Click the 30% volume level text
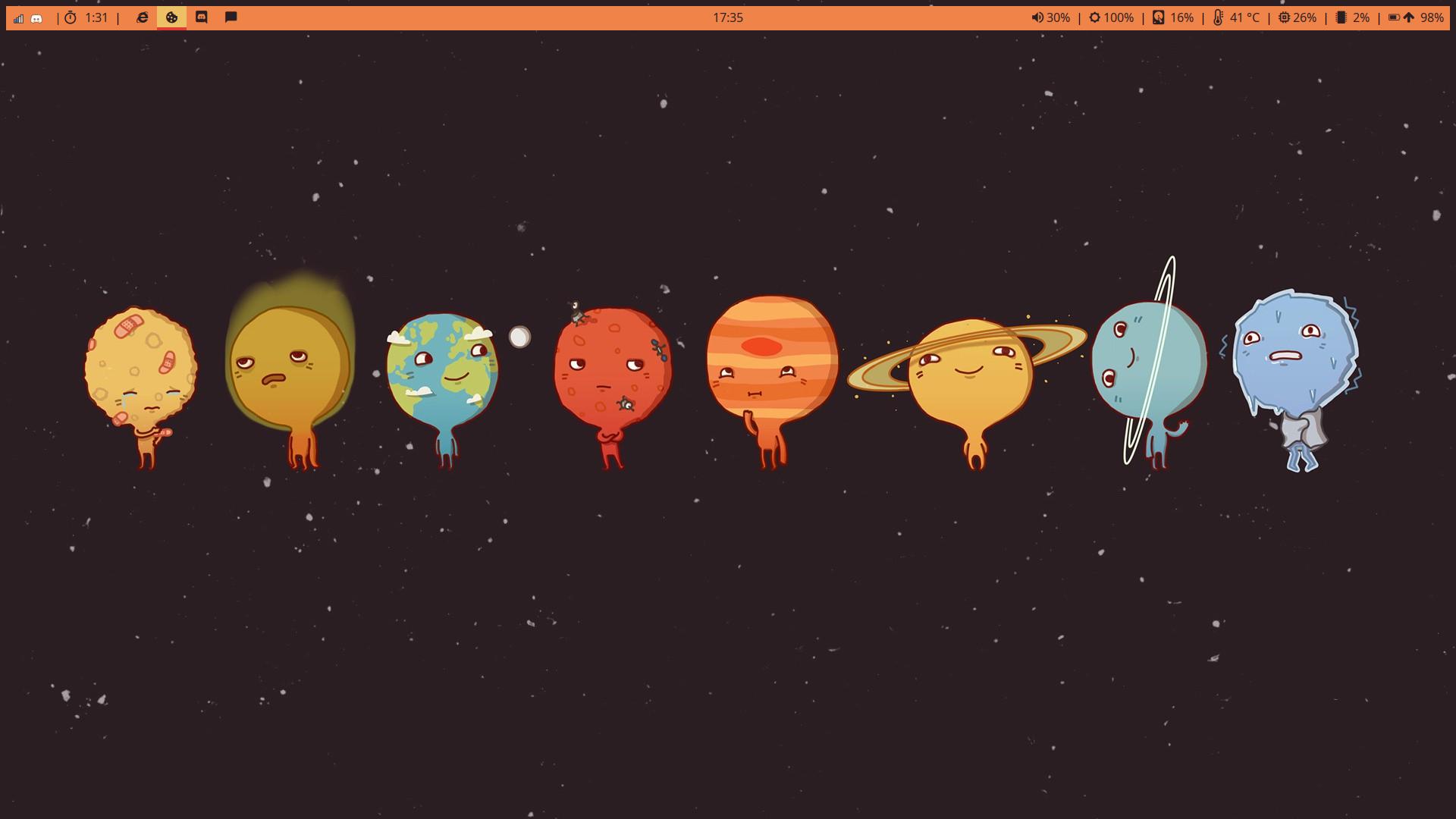1456x819 pixels. coord(1058,17)
